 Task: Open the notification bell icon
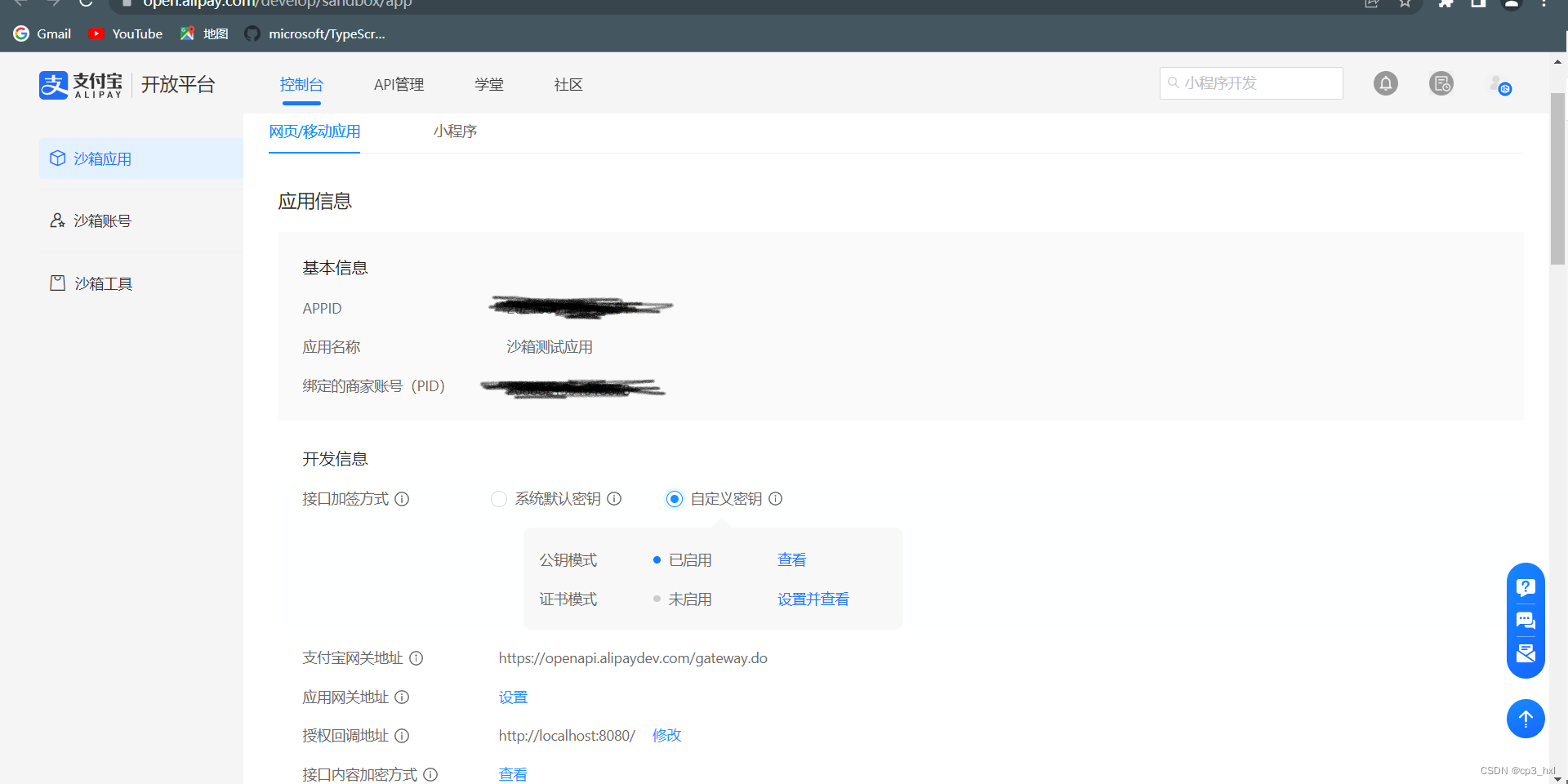pyautogui.click(x=1385, y=83)
